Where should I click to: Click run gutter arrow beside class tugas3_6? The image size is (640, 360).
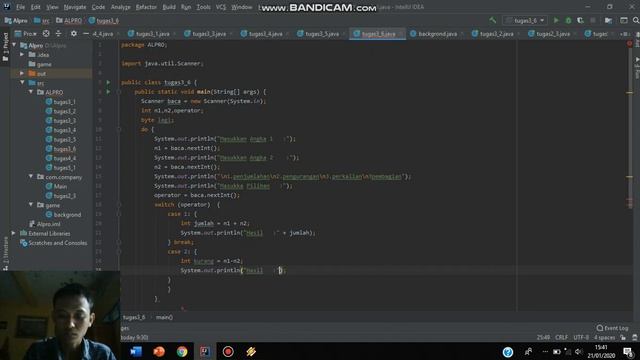108,82
